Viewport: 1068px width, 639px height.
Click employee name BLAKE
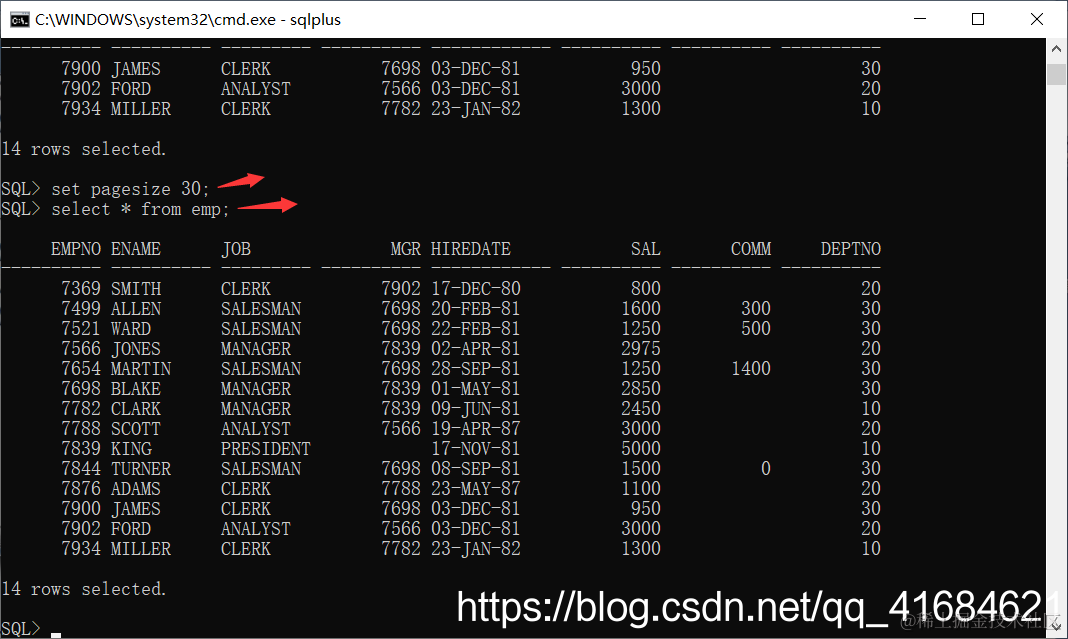coord(136,389)
